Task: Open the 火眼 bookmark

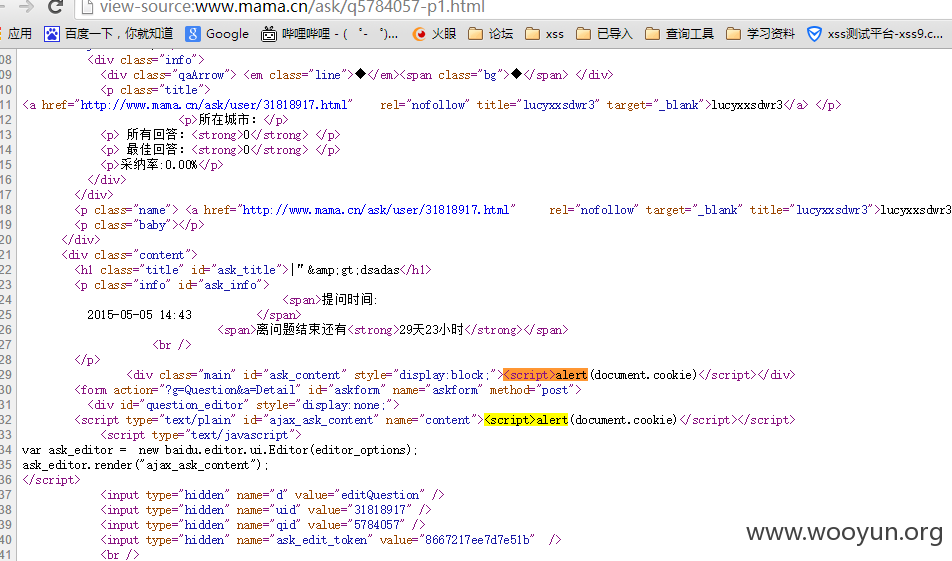Action: click(x=434, y=33)
